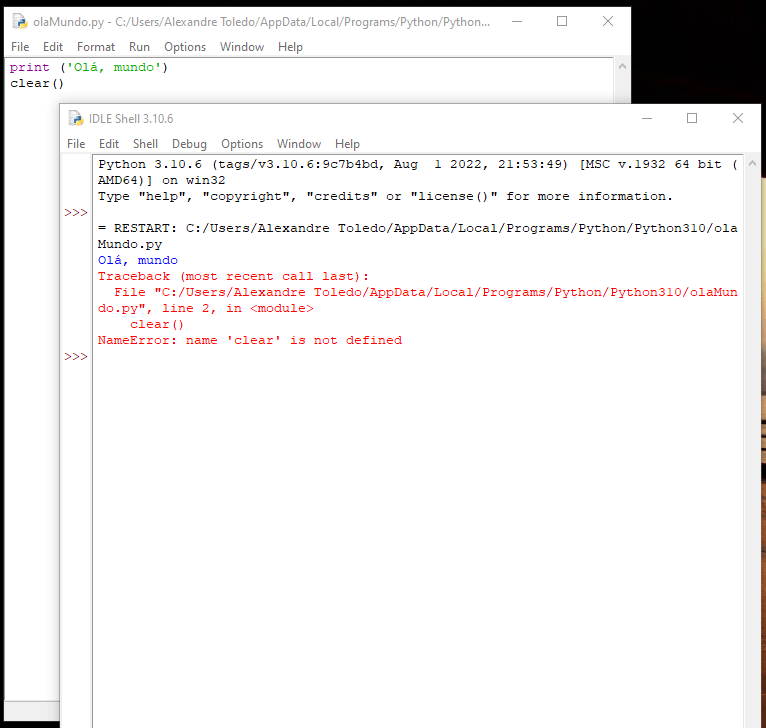Viewport: 766px width, 728px height.
Task: Open the Format menu in the editor
Action: click(96, 47)
